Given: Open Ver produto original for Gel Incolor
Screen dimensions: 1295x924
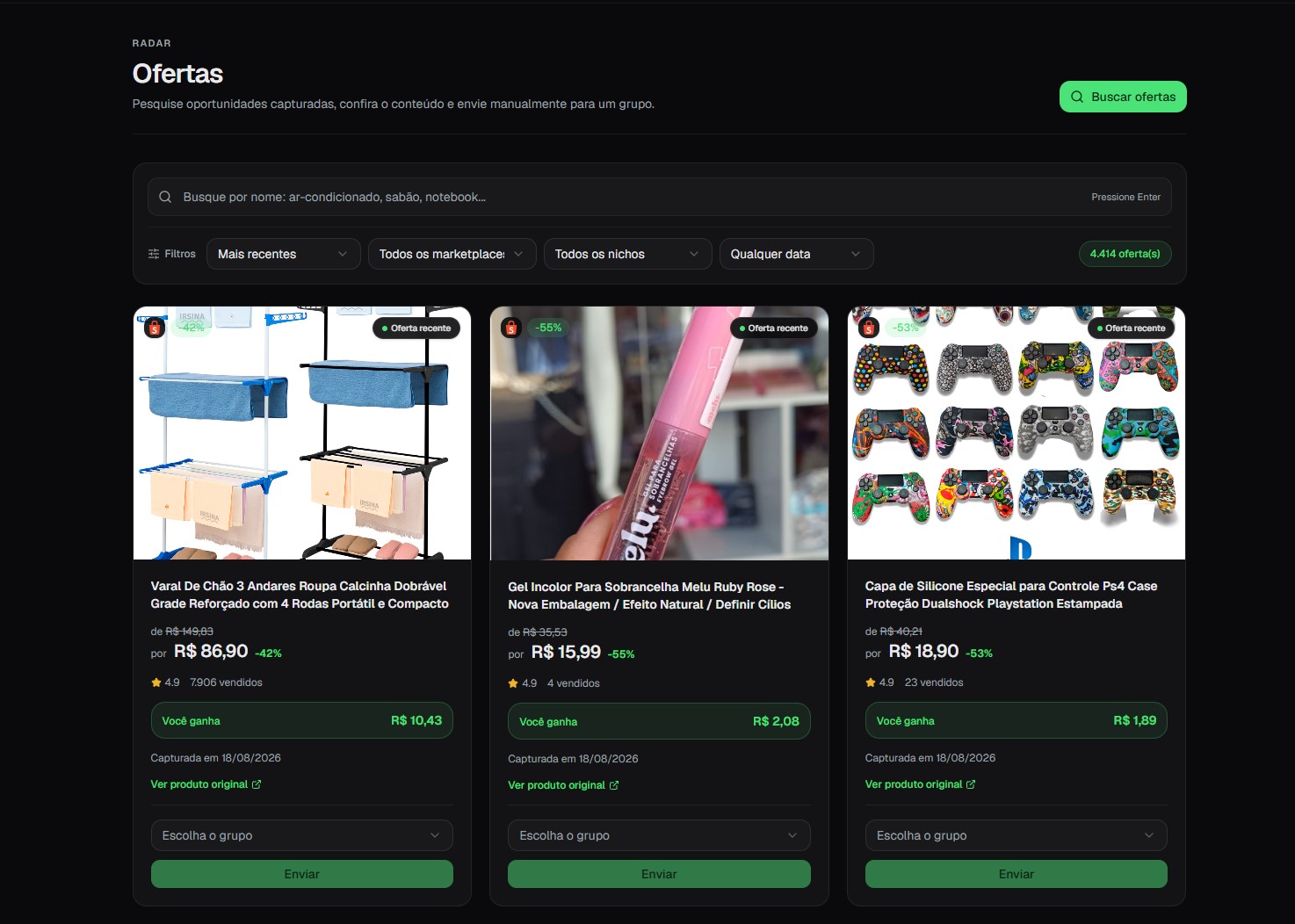Looking at the screenshot, I should coord(563,785).
